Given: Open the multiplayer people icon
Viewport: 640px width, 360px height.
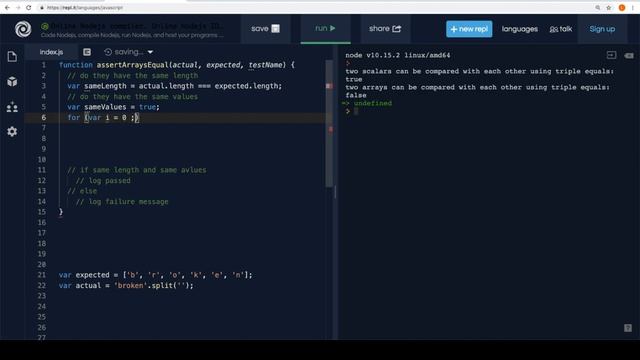Looking at the screenshot, I should (x=12, y=107).
